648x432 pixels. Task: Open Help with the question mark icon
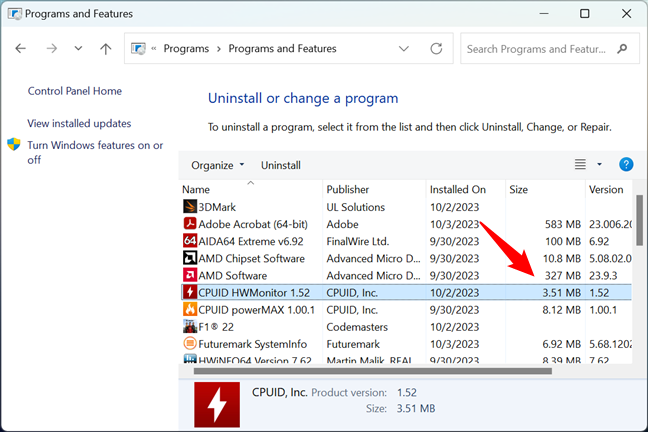pos(626,165)
